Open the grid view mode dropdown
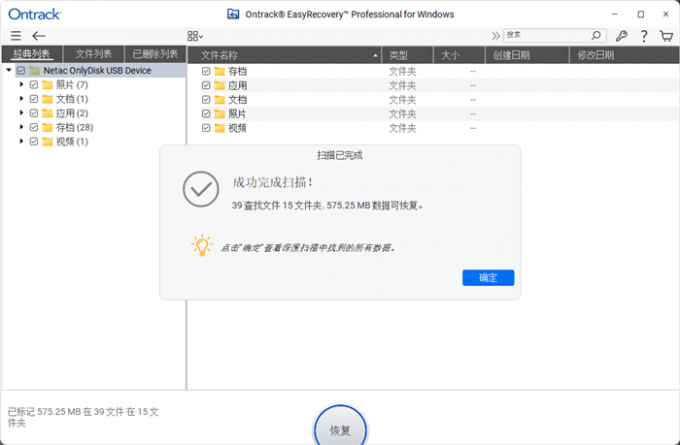Viewport: 680px width, 445px height. (x=195, y=36)
